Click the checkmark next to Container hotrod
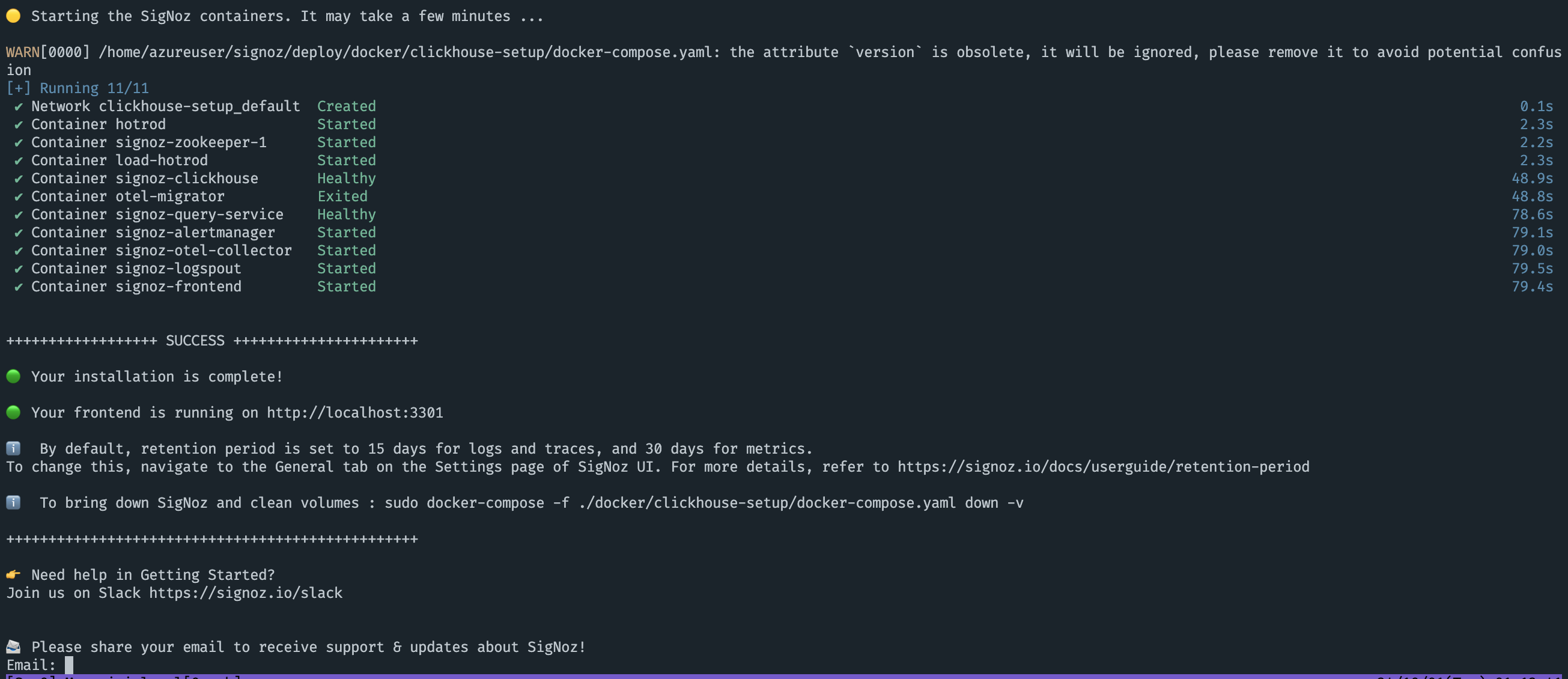Image resolution: width=1568 pixels, height=679 pixels. [x=19, y=125]
